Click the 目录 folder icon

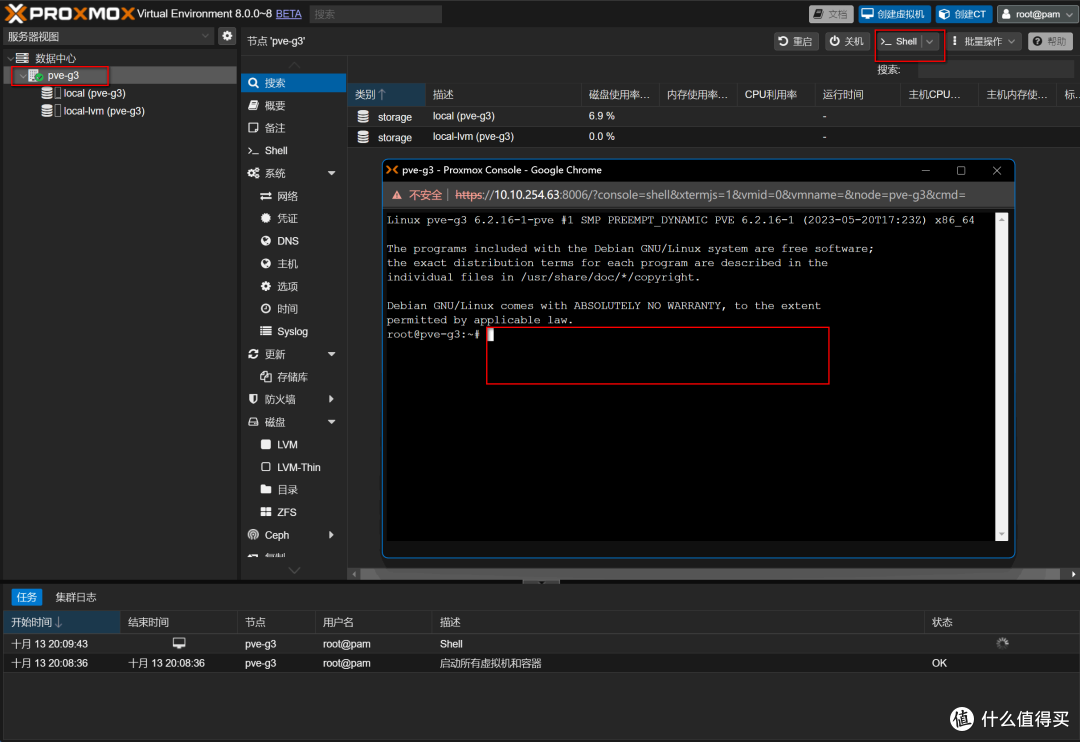[x=266, y=489]
